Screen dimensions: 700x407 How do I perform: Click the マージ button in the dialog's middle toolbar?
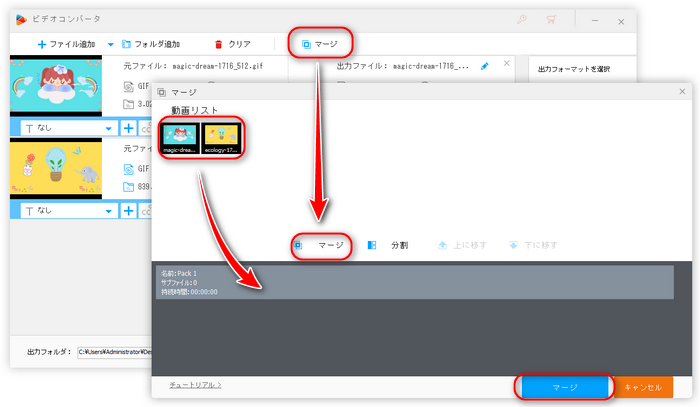(320, 245)
